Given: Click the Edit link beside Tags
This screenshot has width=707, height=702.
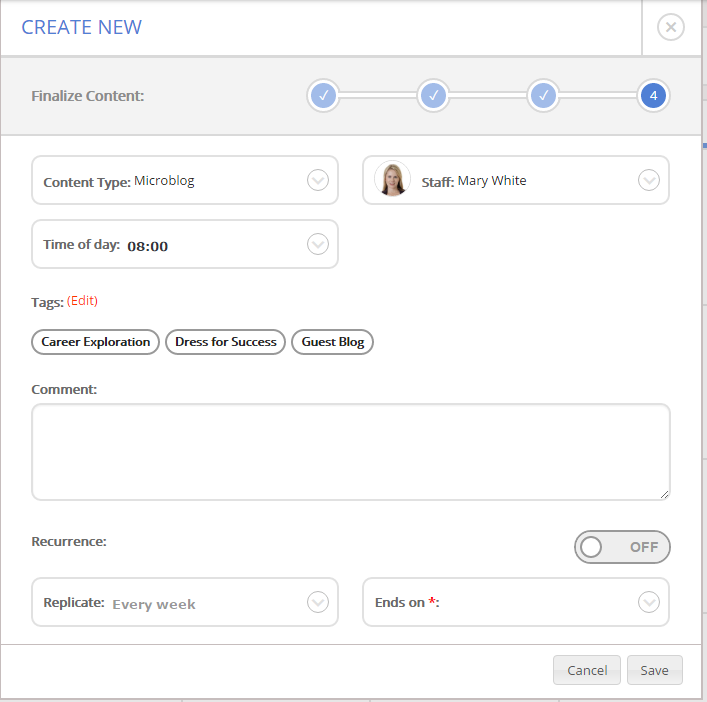Looking at the screenshot, I should 82,301.
